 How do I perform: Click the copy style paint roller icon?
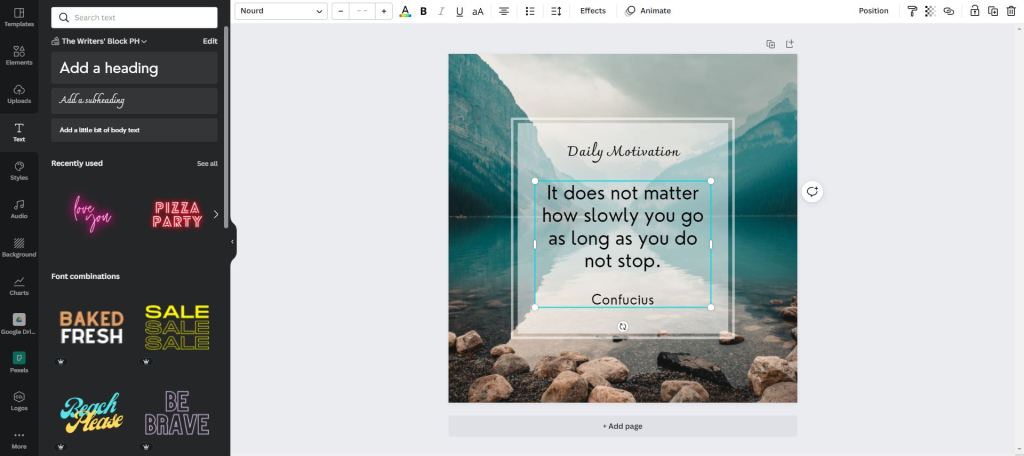[912, 11]
